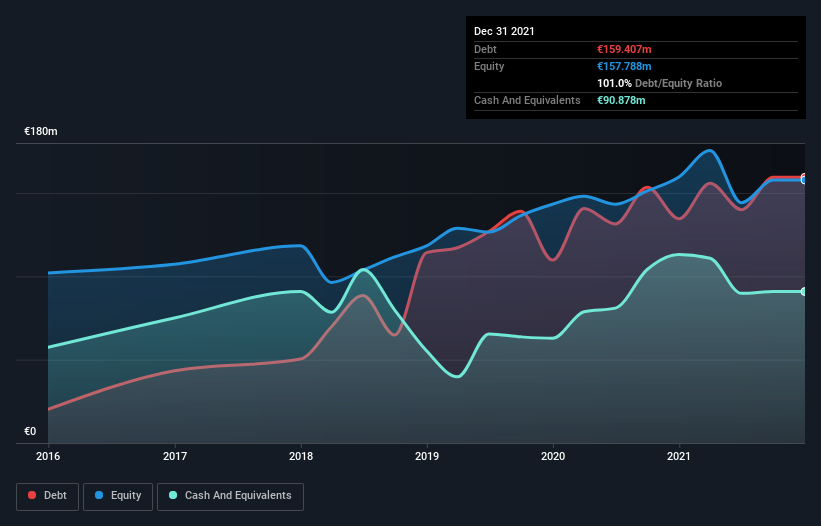Select the Cash And Equivalents end data point

(x=804, y=292)
